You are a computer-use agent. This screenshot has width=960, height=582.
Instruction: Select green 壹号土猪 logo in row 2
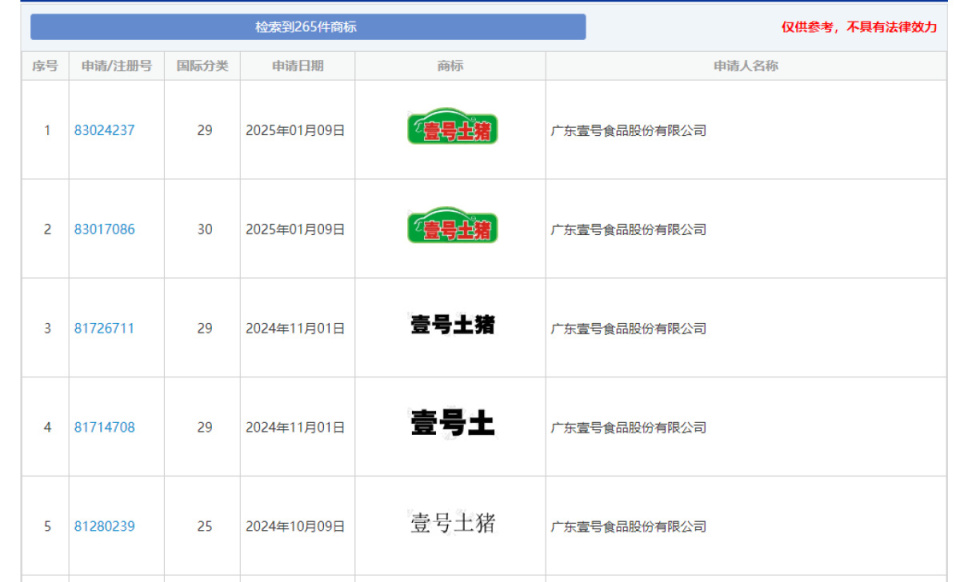point(452,225)
